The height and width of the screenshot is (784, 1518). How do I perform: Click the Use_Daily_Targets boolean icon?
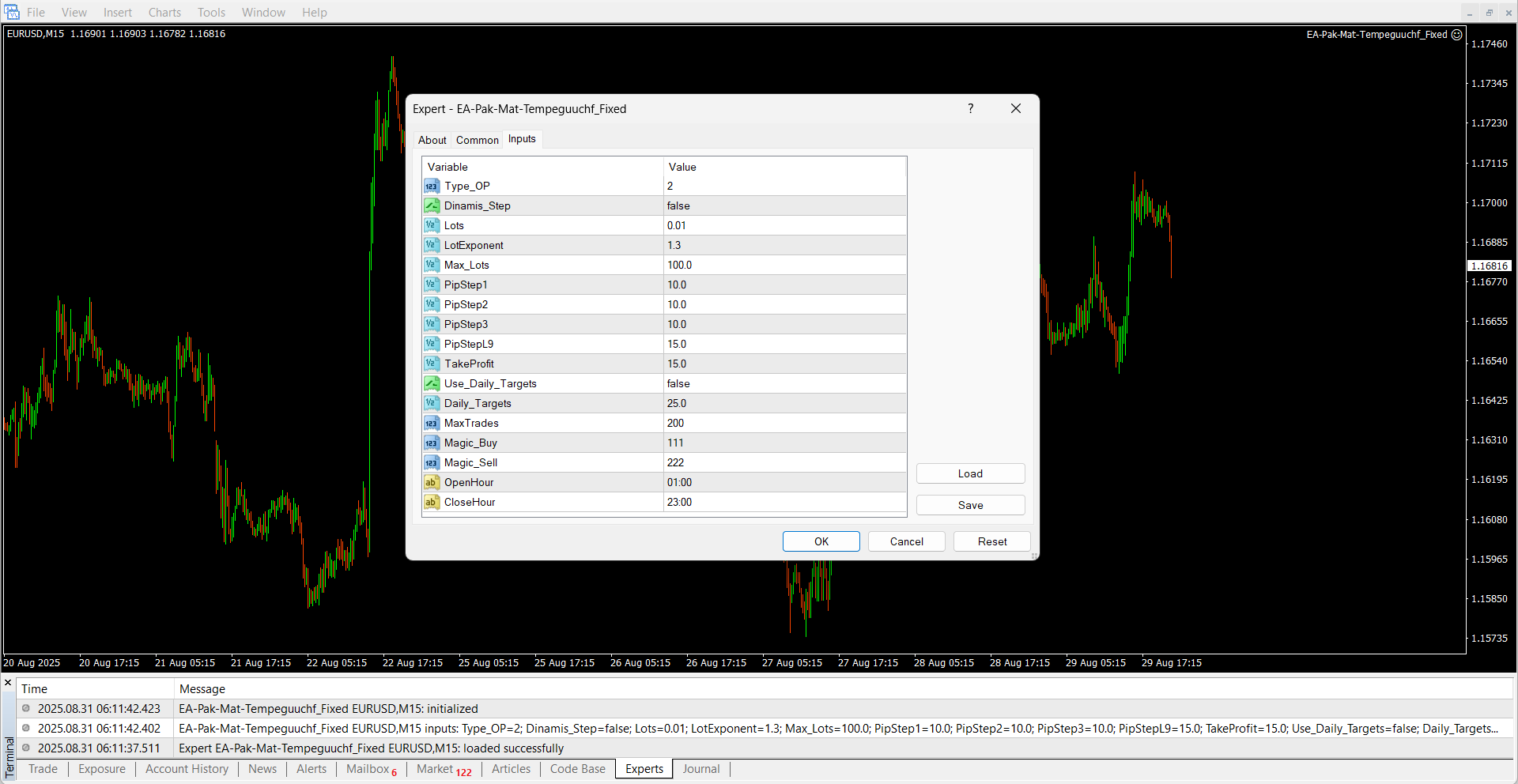[x=431, y=384]
